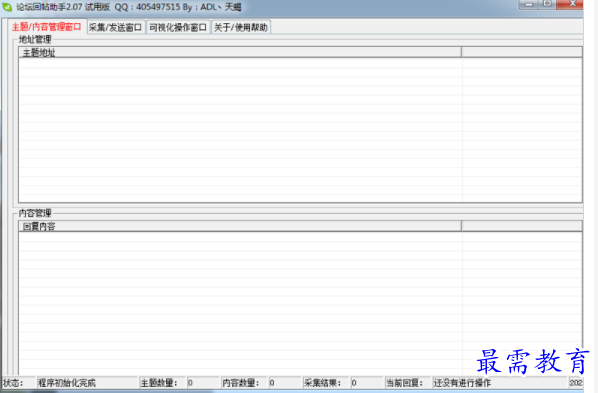Minimize the 论坛回帖助手 window

pos(528,4)
